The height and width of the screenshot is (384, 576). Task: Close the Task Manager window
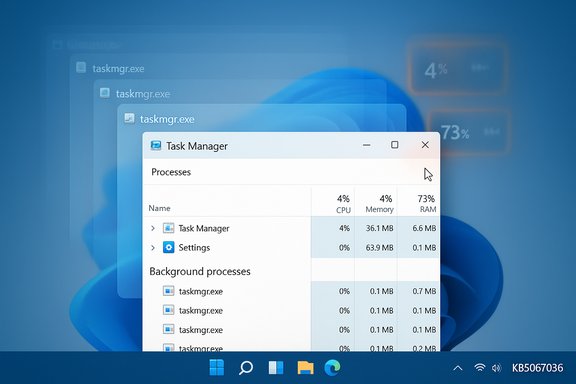click(425, 145)
